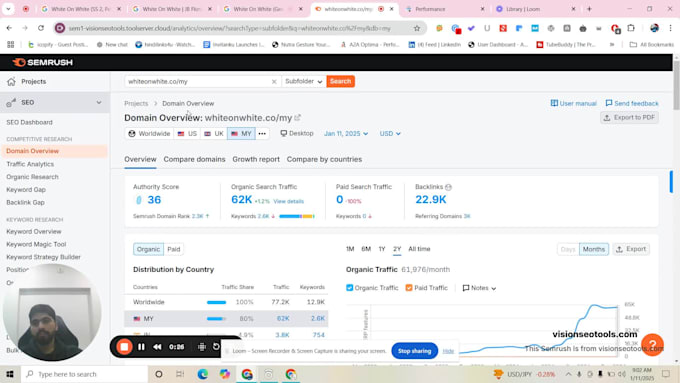Open Notes dropdown on chart
Viewport: 680px width, 383px height.
[479, 288]
